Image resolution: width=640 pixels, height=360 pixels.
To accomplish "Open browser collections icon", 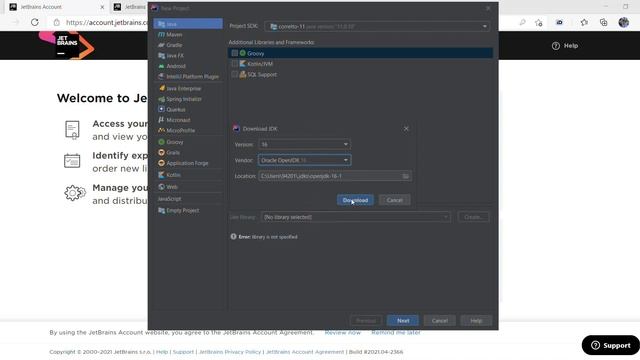I will (604, 22).
